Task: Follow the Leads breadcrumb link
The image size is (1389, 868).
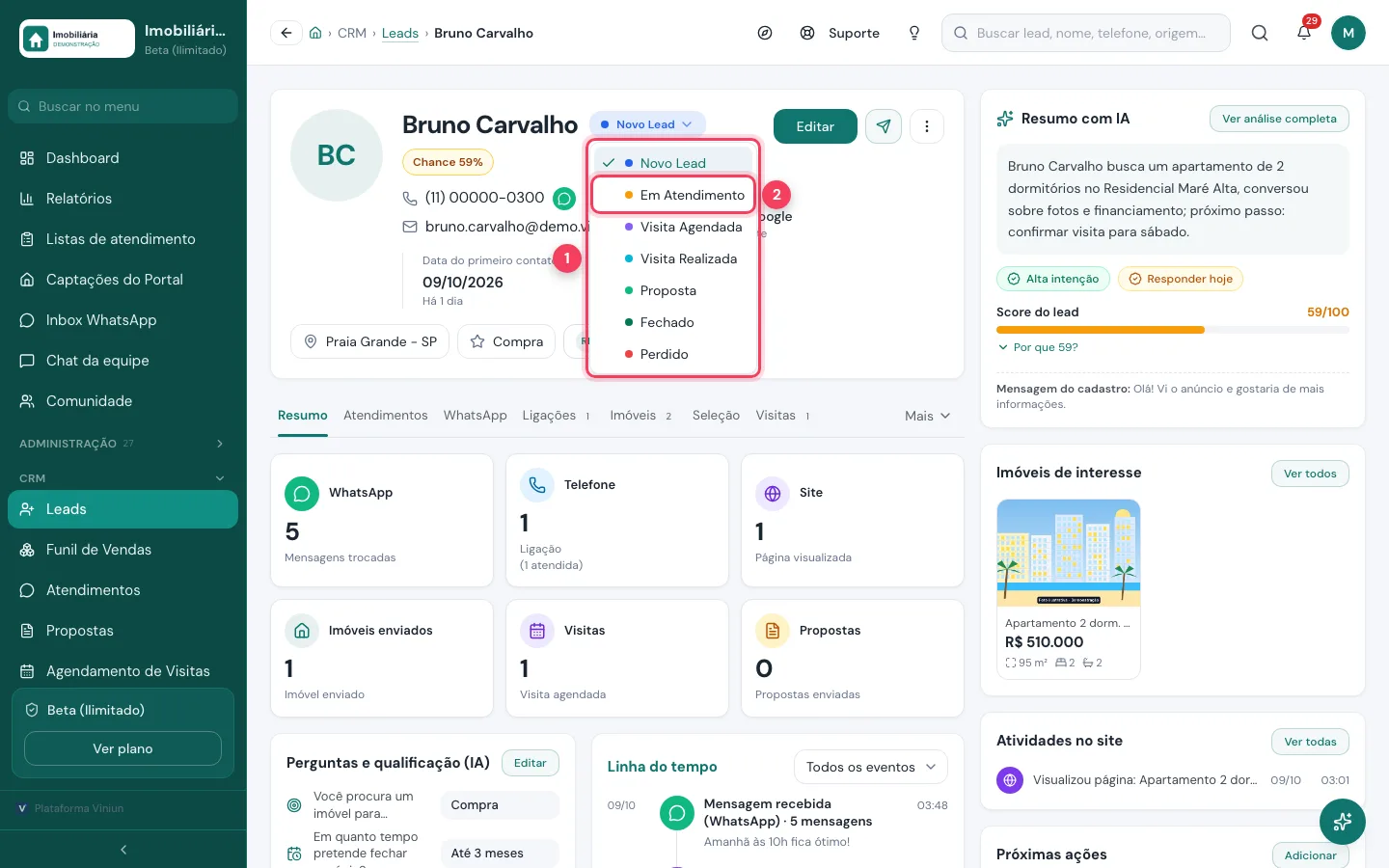Action: pyautogui.click(x=400, y=33)
